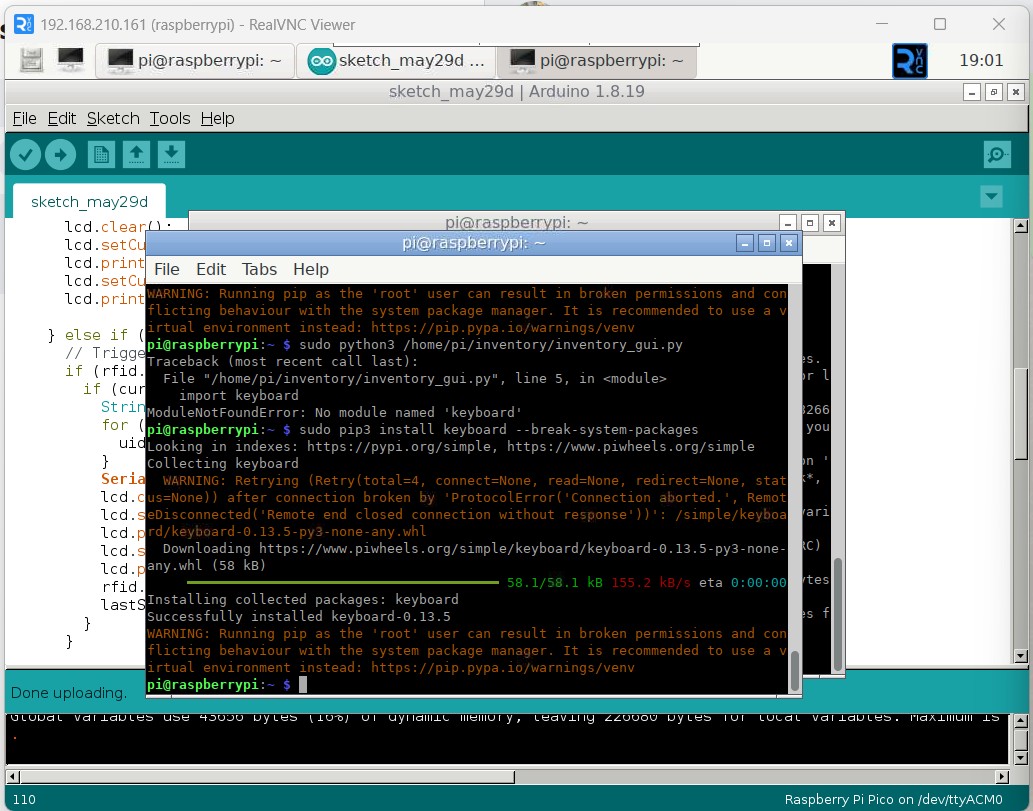Open a sketch using the Open icon

click(x=136, y=155)
